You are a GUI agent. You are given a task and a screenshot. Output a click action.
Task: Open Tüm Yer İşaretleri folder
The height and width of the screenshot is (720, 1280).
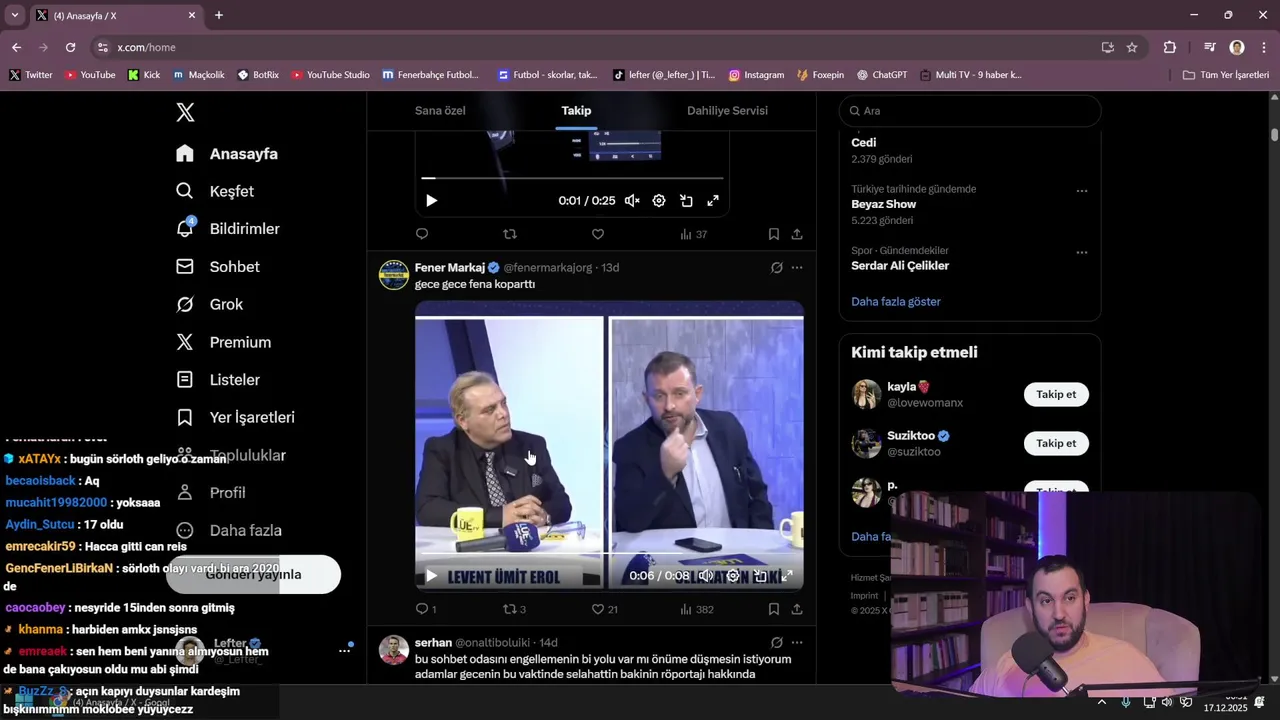(x=1226, y=75)
